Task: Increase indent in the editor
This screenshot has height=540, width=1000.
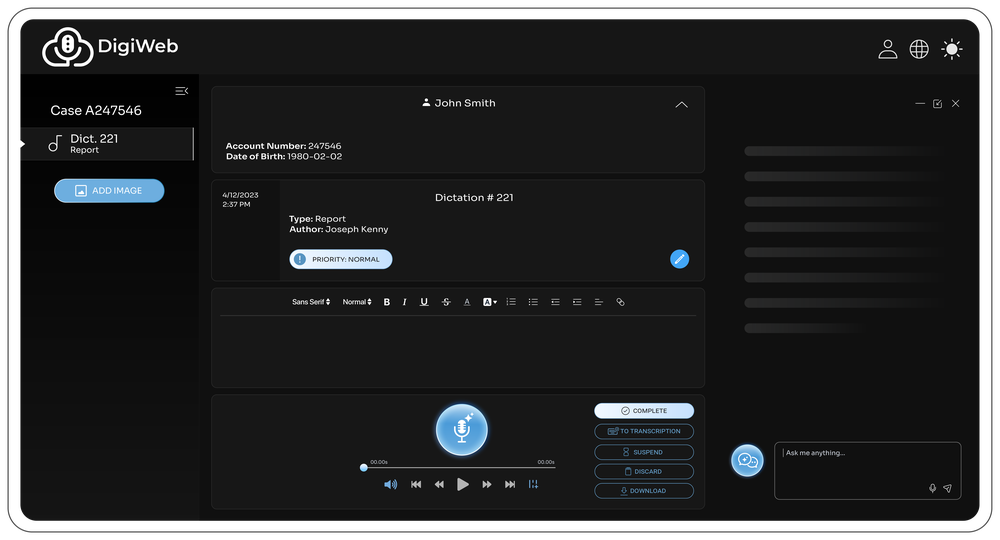Action: pos(577,302)
